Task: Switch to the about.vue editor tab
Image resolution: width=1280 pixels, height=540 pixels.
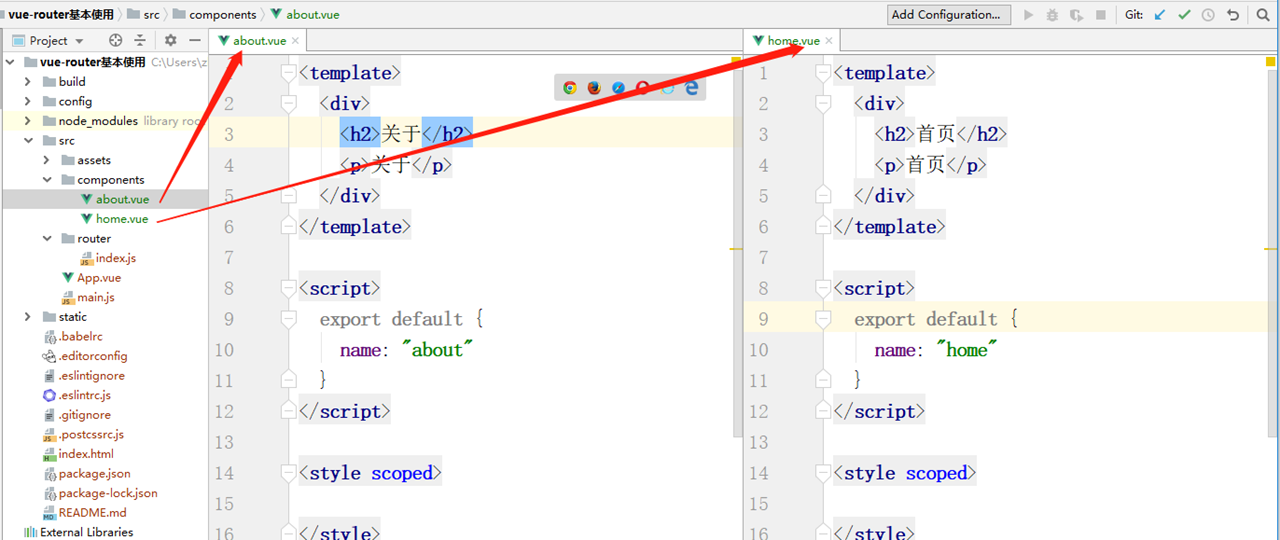Action: click(258, 41)
